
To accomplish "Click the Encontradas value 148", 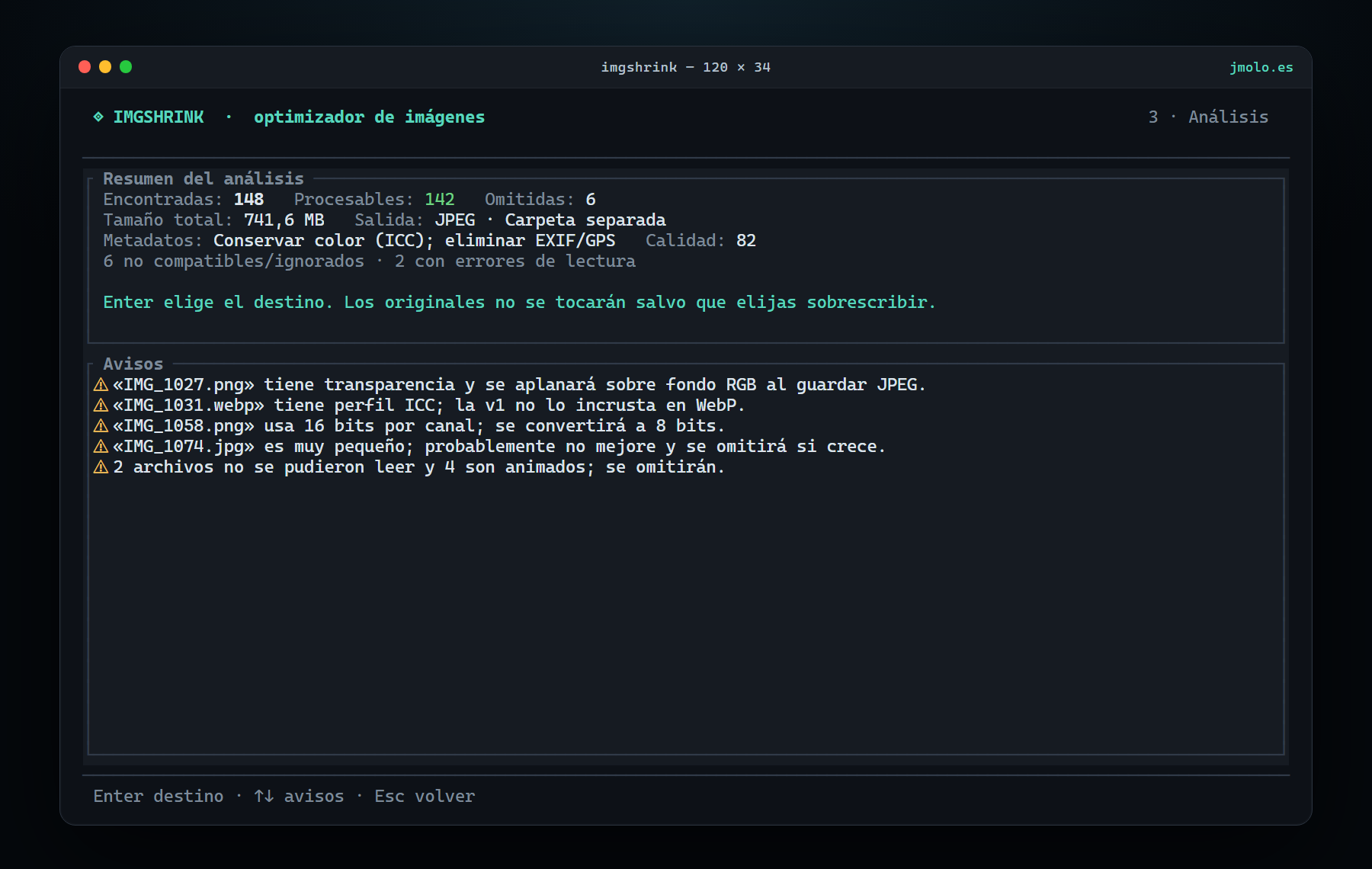I will coord(248,199).
